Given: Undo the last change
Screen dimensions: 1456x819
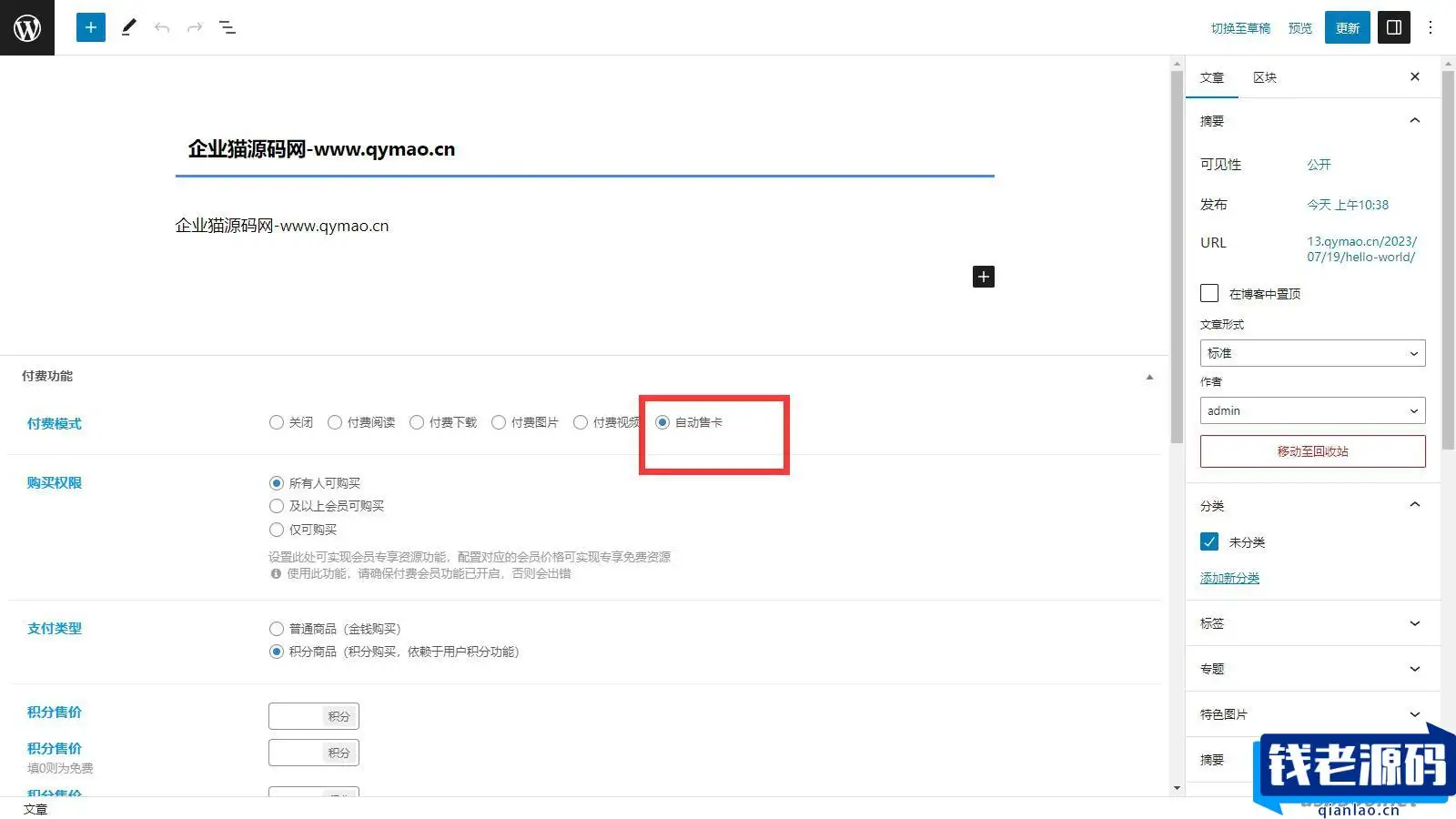Looking at the screenshot, I should tap(162, 27).
